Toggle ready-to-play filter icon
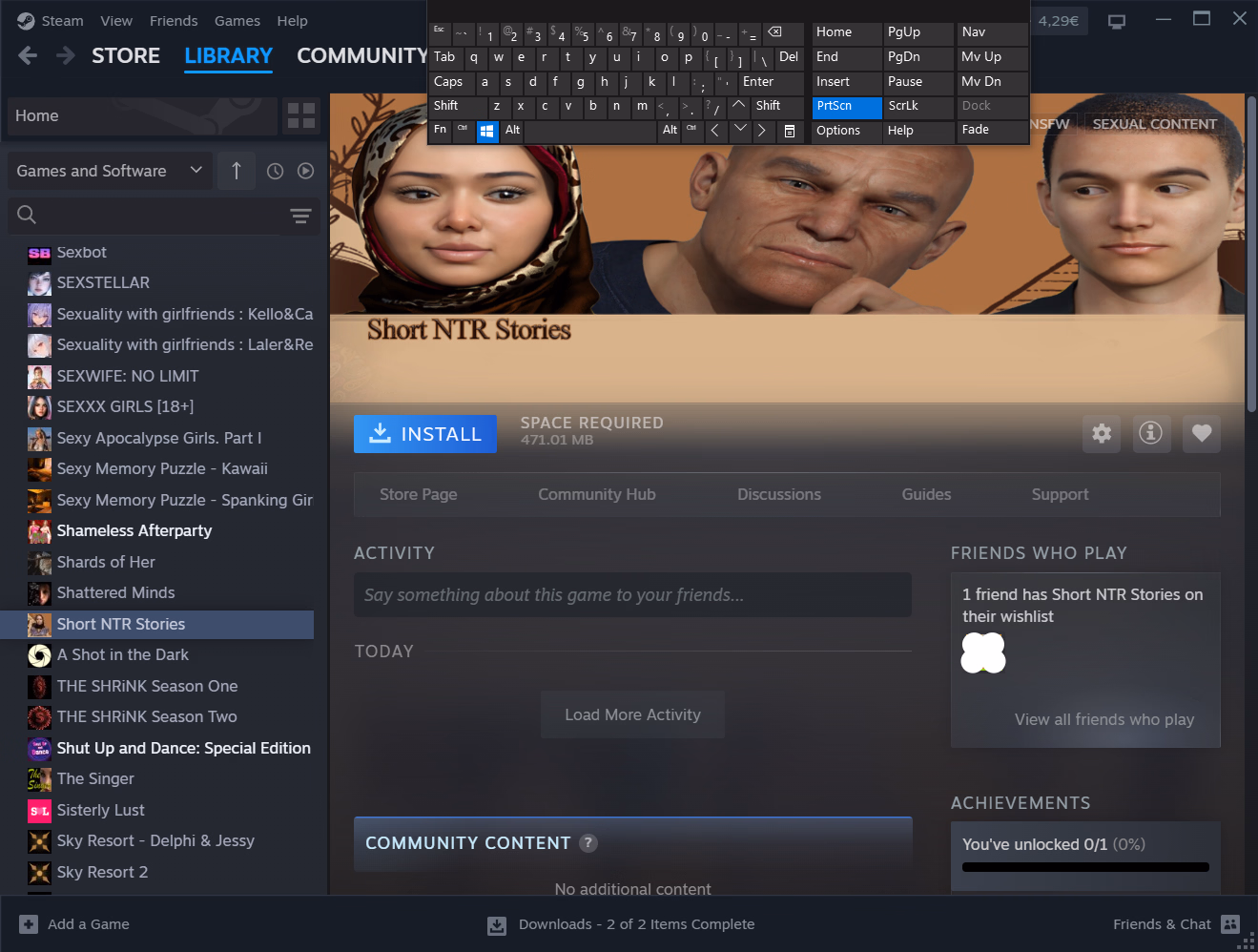The width and height of the screenshot is (1258, 952). coord(305,171)
